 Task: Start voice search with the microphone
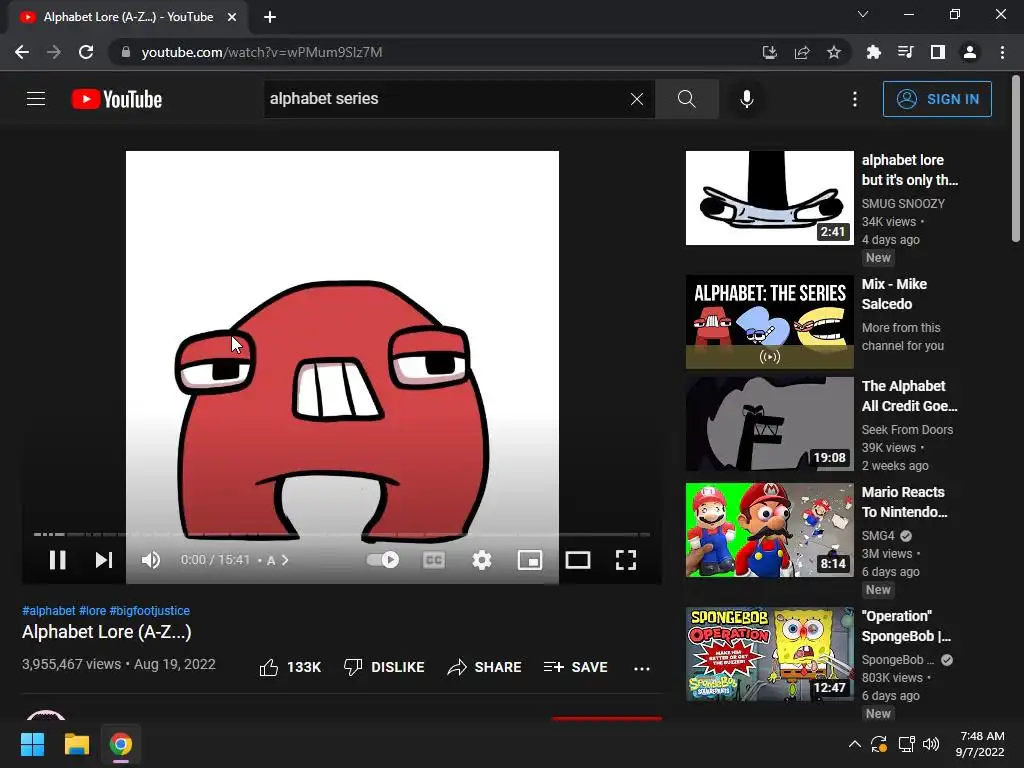(746, 99)
